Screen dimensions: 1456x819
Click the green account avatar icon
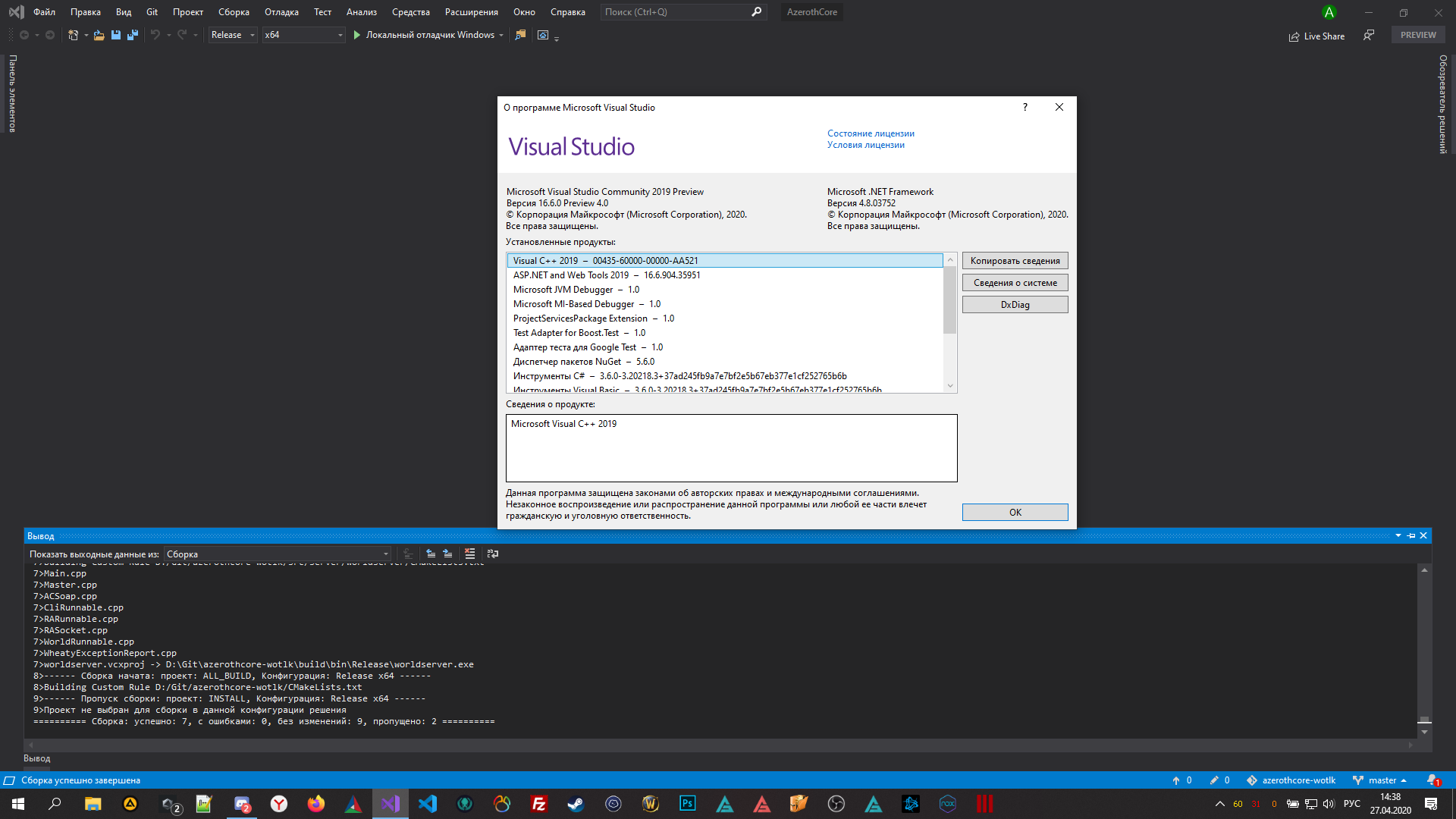click(1329, 12)
